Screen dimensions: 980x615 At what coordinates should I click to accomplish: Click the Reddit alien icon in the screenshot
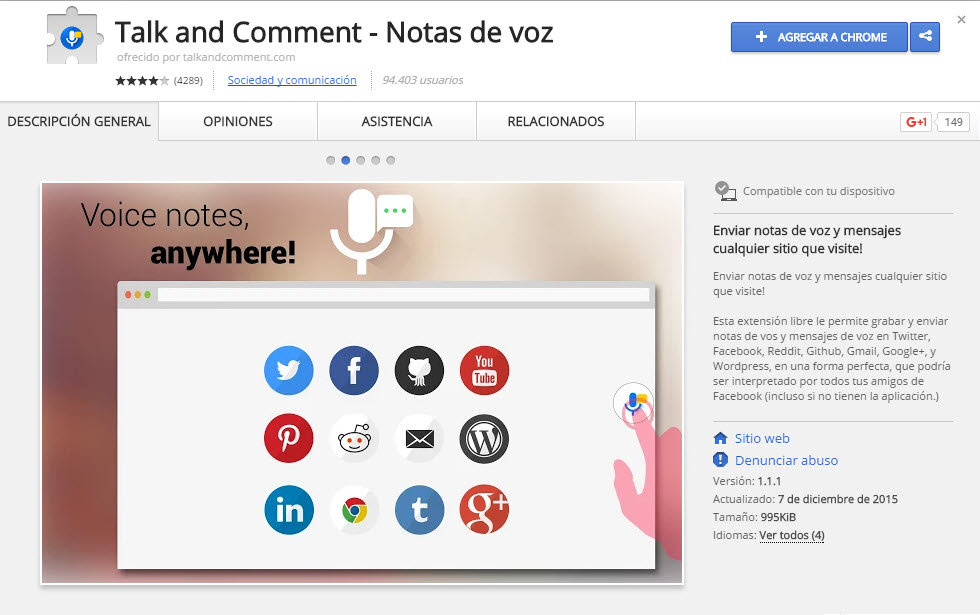click(354, 438)
